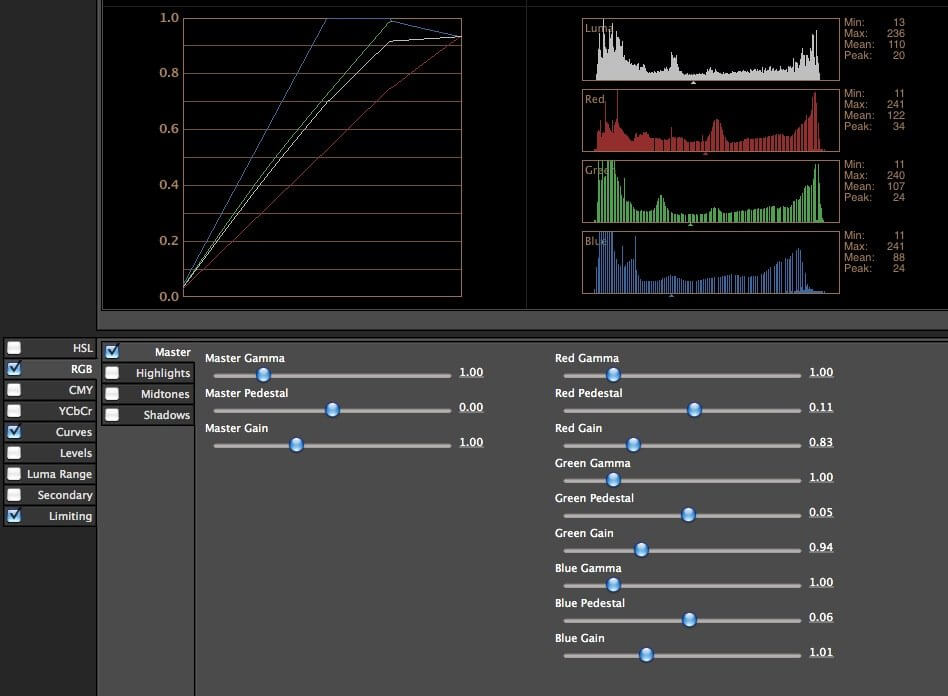The image size is (948, 696).
Task: Toggle the YCbCr checkbox on
Action: point(14,411)
